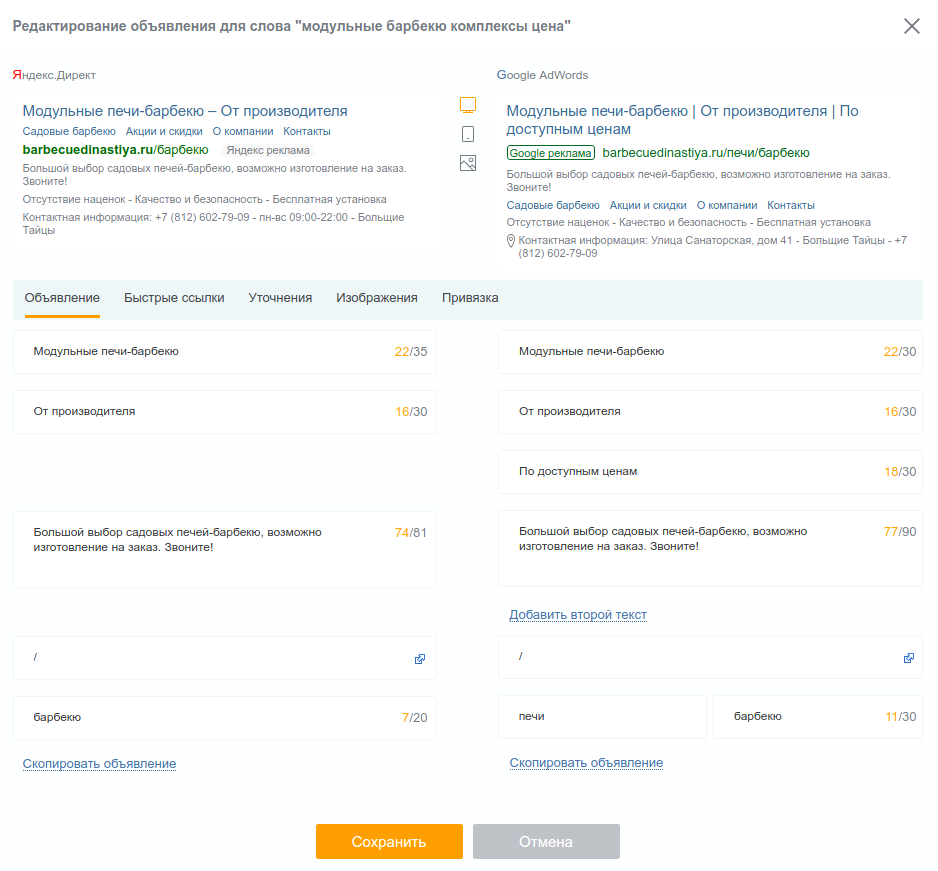This screenshot has height=871, width=938.
Task: Edit Yandex display path барбекю field
Action: (225, 717)
